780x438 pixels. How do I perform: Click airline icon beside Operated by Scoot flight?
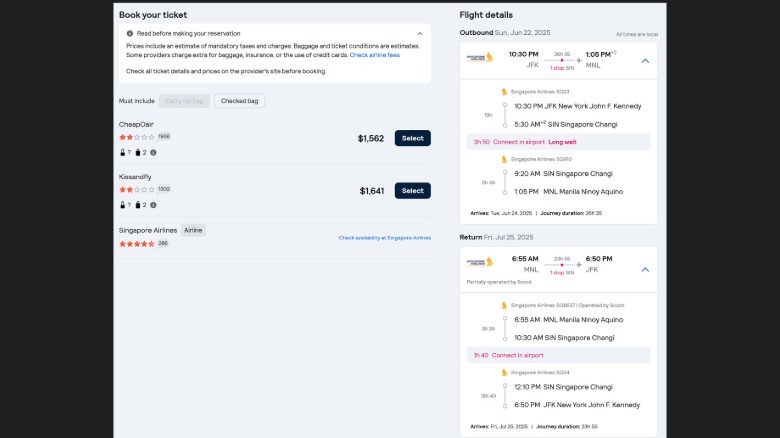504,305
